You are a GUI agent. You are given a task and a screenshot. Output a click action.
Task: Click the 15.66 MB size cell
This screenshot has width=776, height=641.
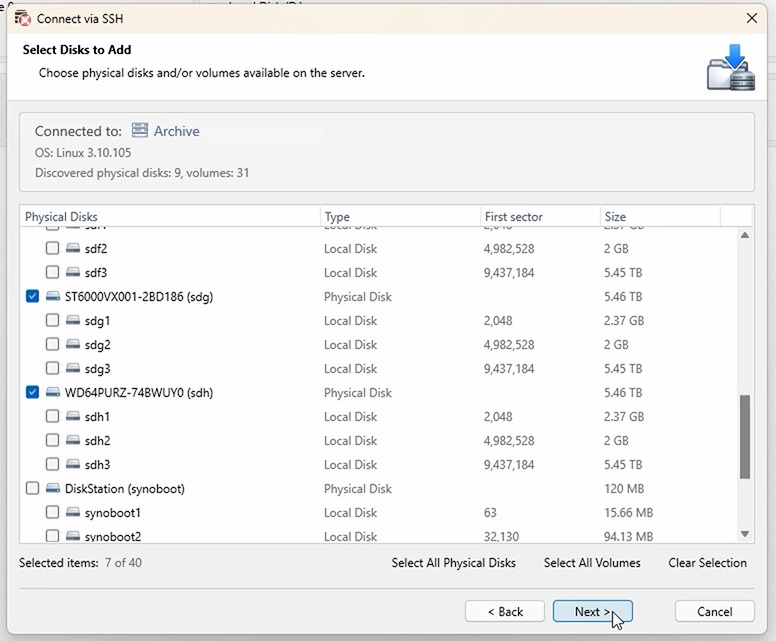tap(629, 512)
